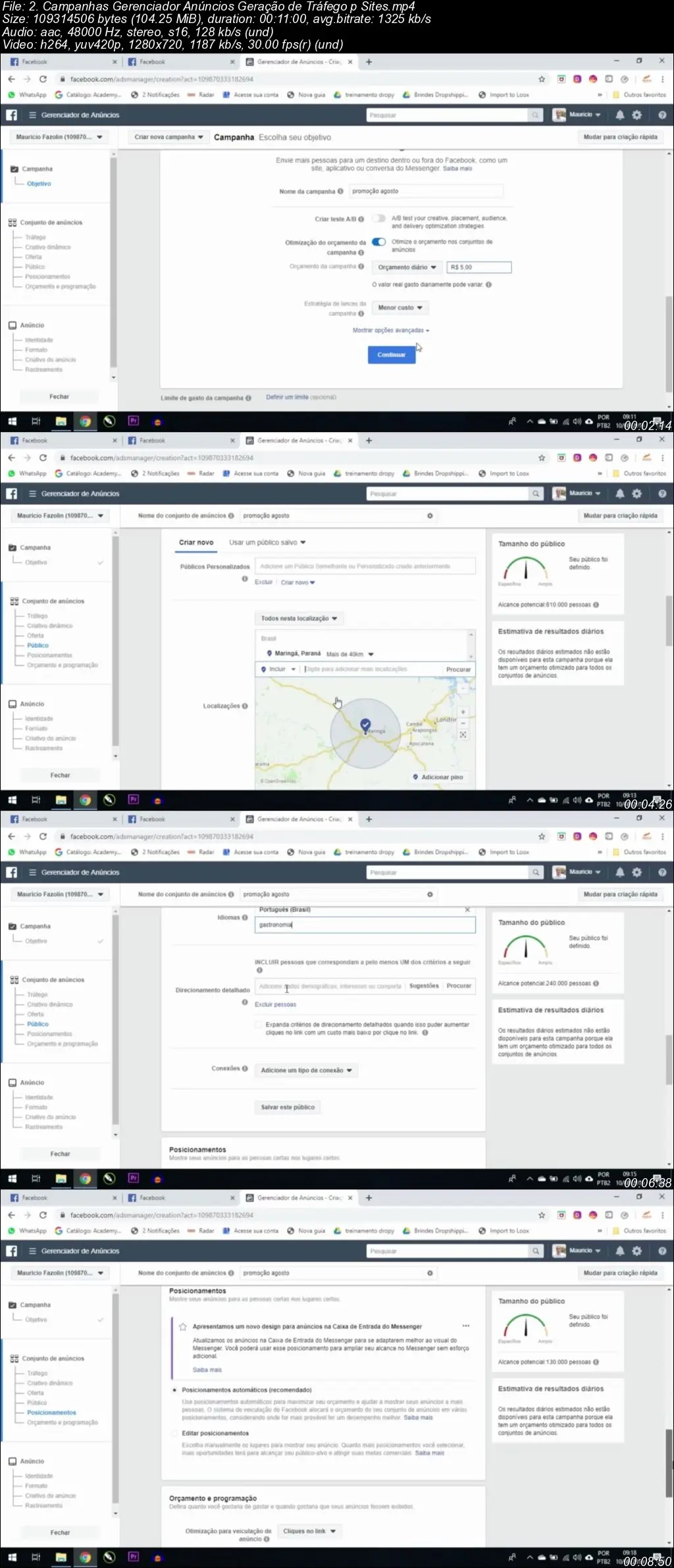The width and height of the screenshot is (674, 1568).
Task: Click the Excluir link under Públicos Personalizados
Action: (263, 582)
